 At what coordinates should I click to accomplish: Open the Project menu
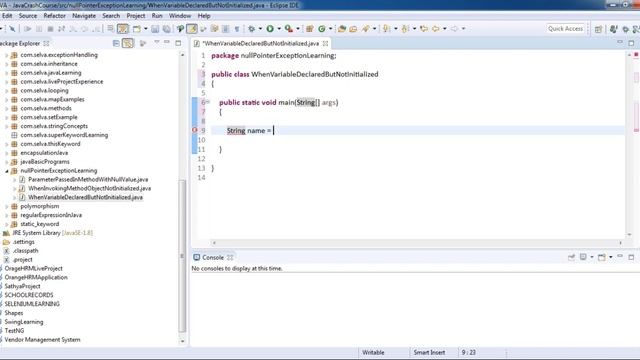tap(136, 16)
